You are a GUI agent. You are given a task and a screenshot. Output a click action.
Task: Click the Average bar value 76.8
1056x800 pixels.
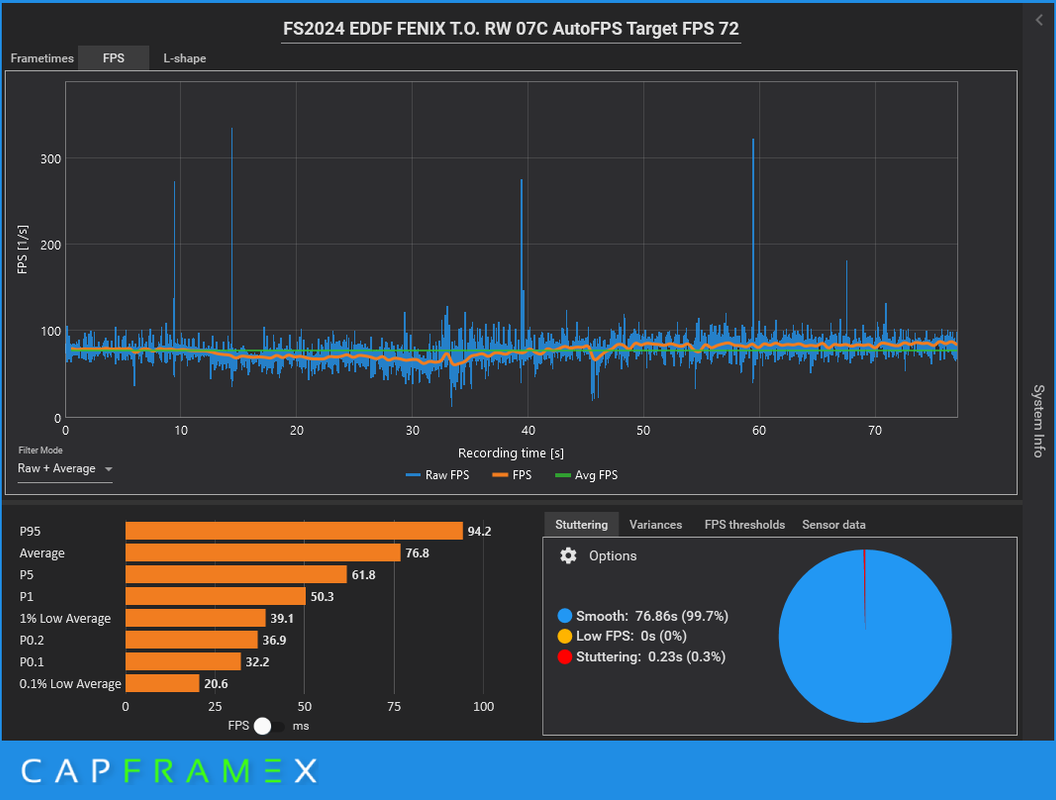[417, 553]
